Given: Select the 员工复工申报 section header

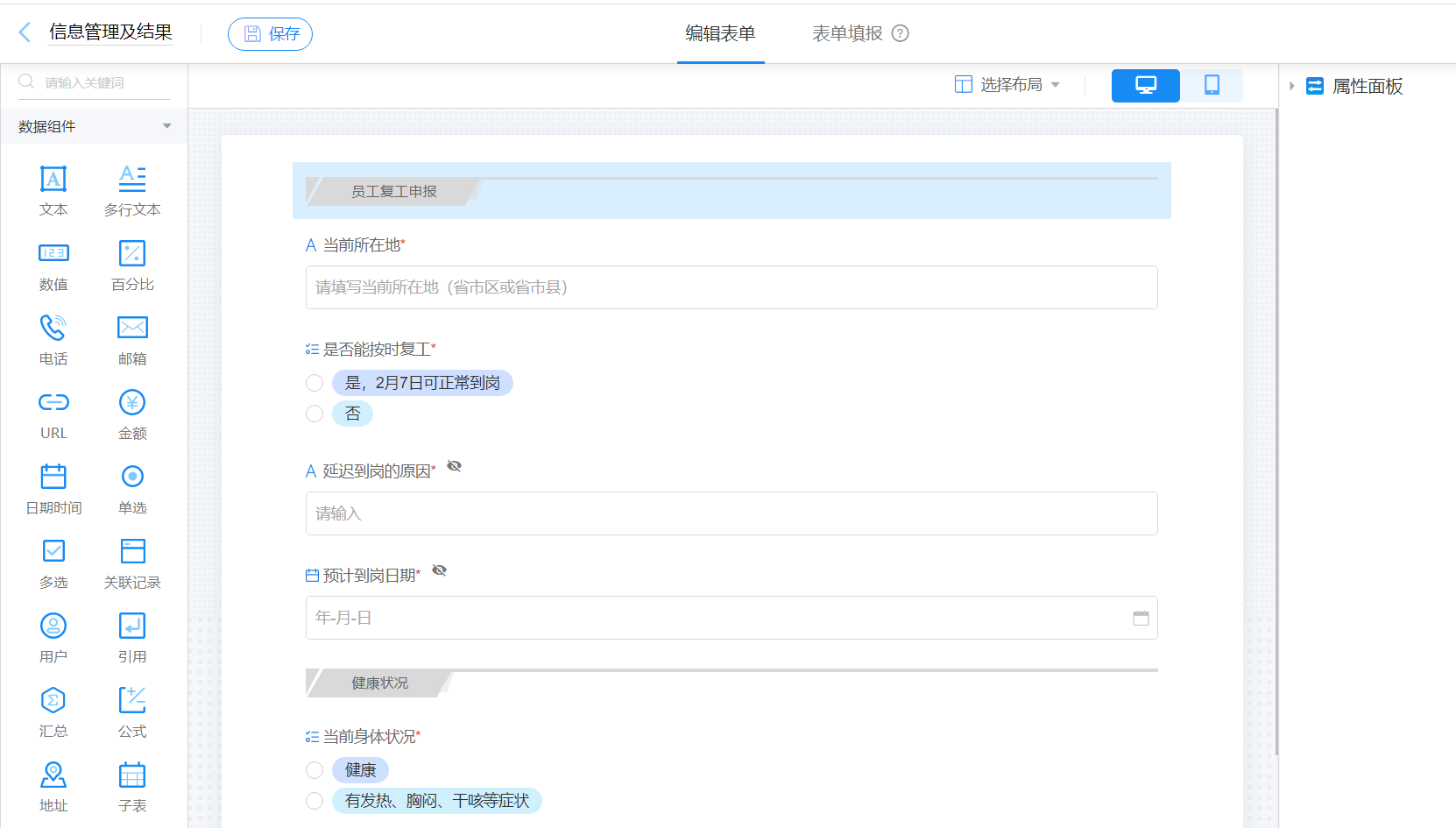Looking at the screenshot, I should tap(732, 191).
